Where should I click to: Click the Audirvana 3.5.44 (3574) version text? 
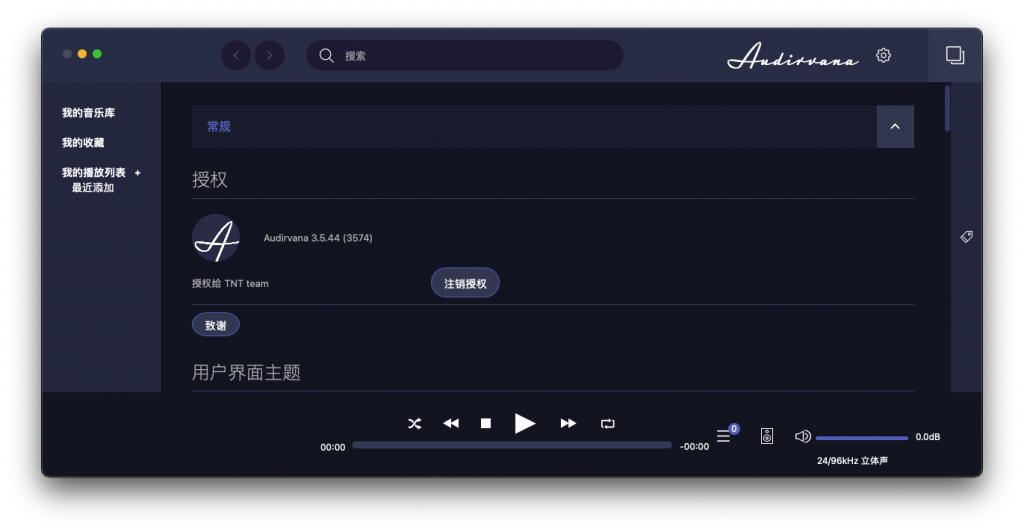318,238
